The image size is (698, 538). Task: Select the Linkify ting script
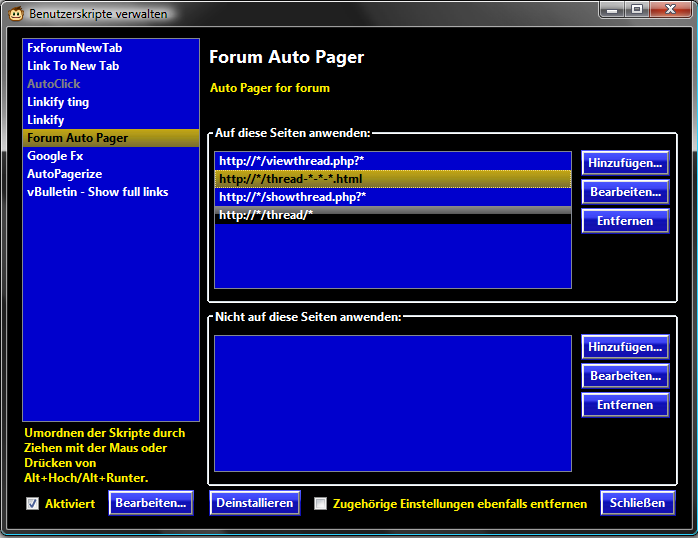tap(111, 102)
